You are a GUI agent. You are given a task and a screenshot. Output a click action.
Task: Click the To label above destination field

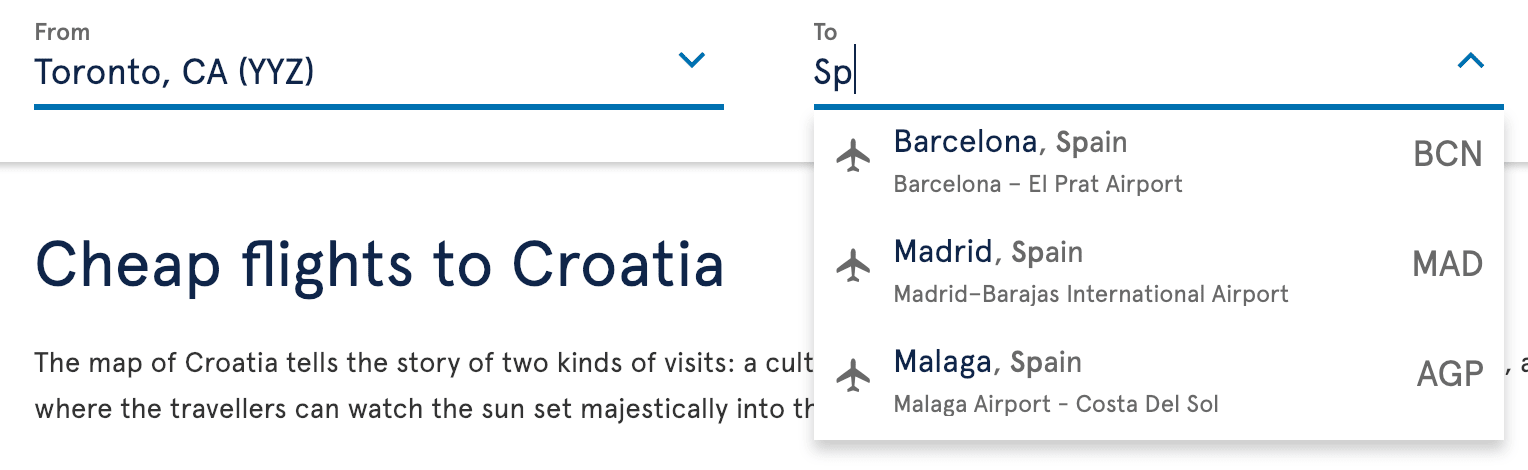[825, 32]
